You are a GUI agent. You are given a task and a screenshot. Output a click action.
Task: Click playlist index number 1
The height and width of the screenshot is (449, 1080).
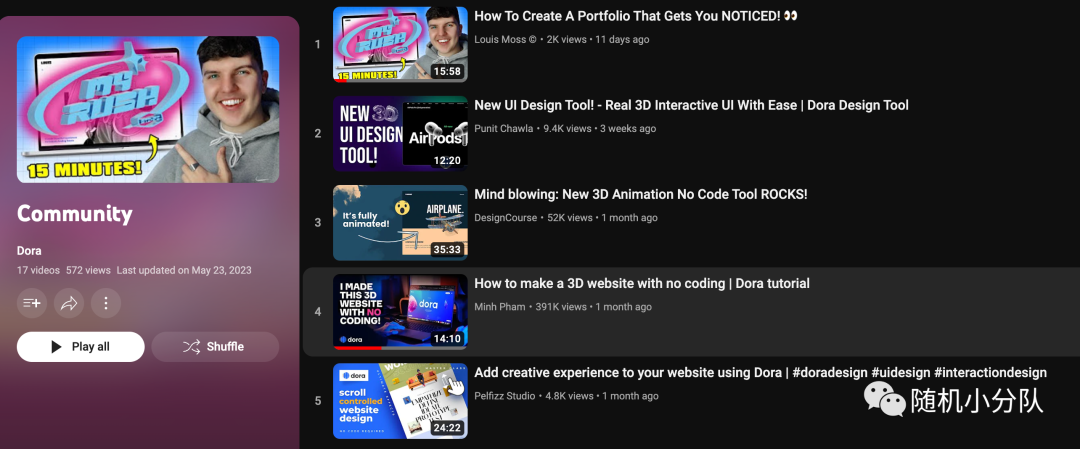click(x=318, y=45)
